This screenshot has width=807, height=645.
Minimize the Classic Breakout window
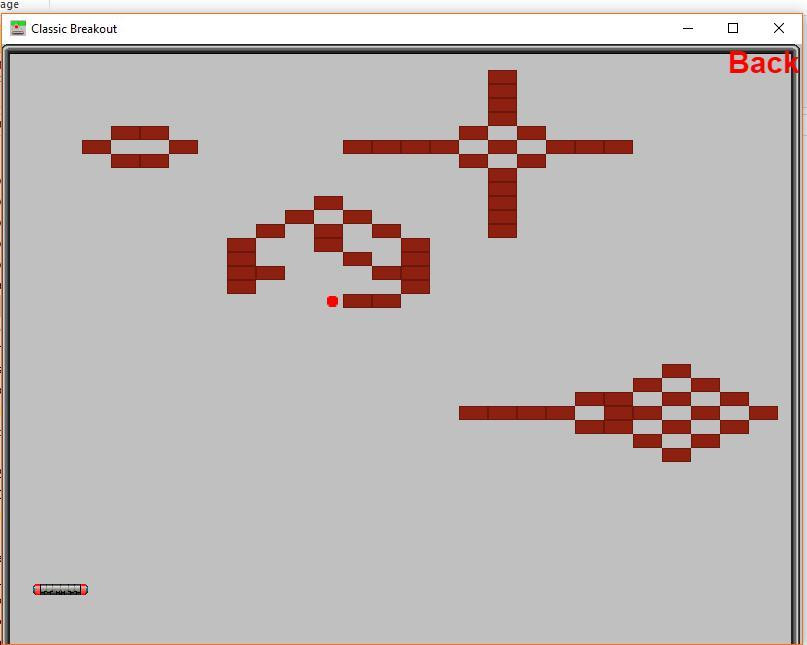pos(688,28)
